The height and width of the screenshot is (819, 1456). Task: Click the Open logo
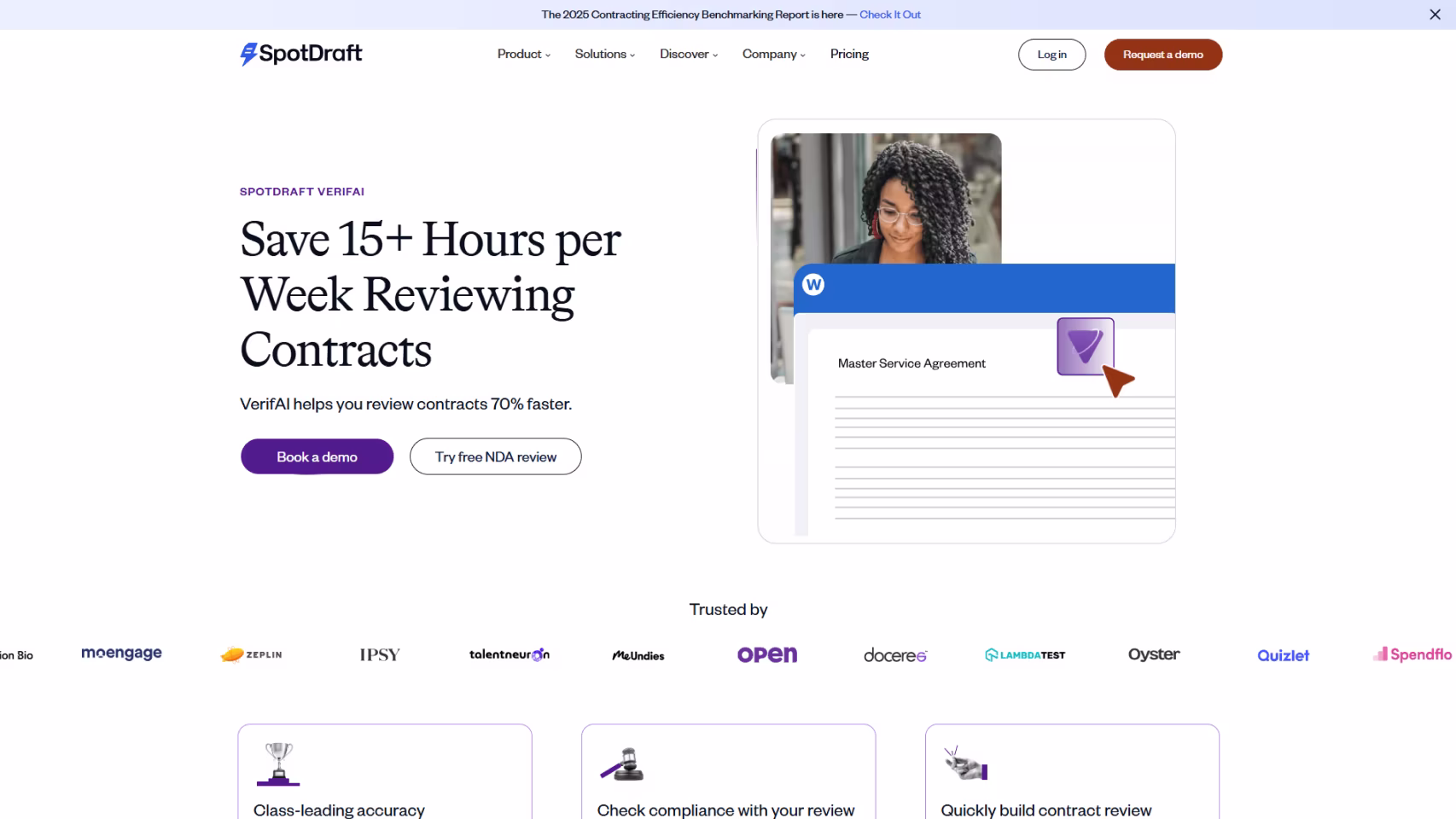point(767,654)
